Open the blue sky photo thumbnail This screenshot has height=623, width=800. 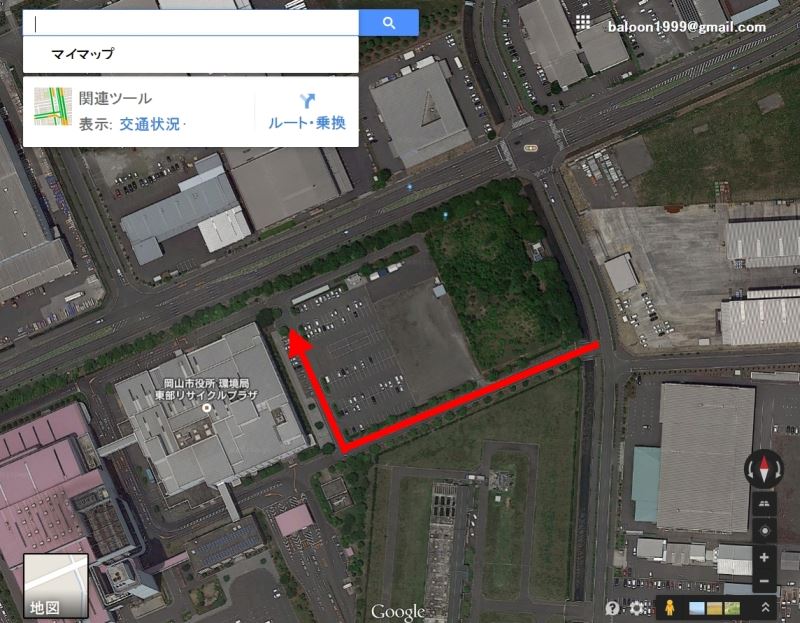[x=696, y=608]
